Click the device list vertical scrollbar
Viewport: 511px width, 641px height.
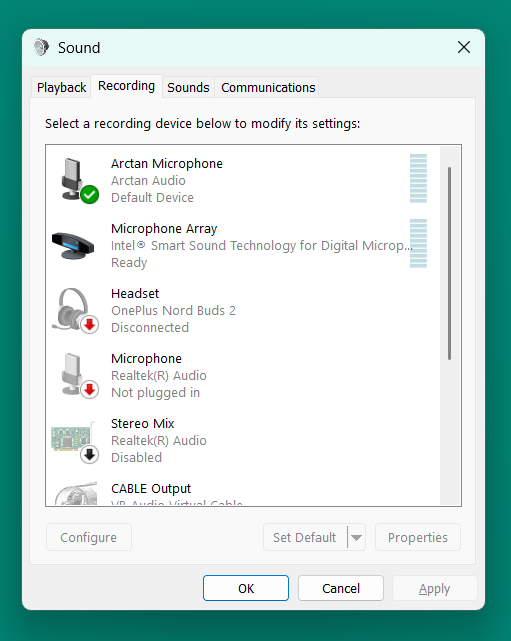(x=449, y=264)
